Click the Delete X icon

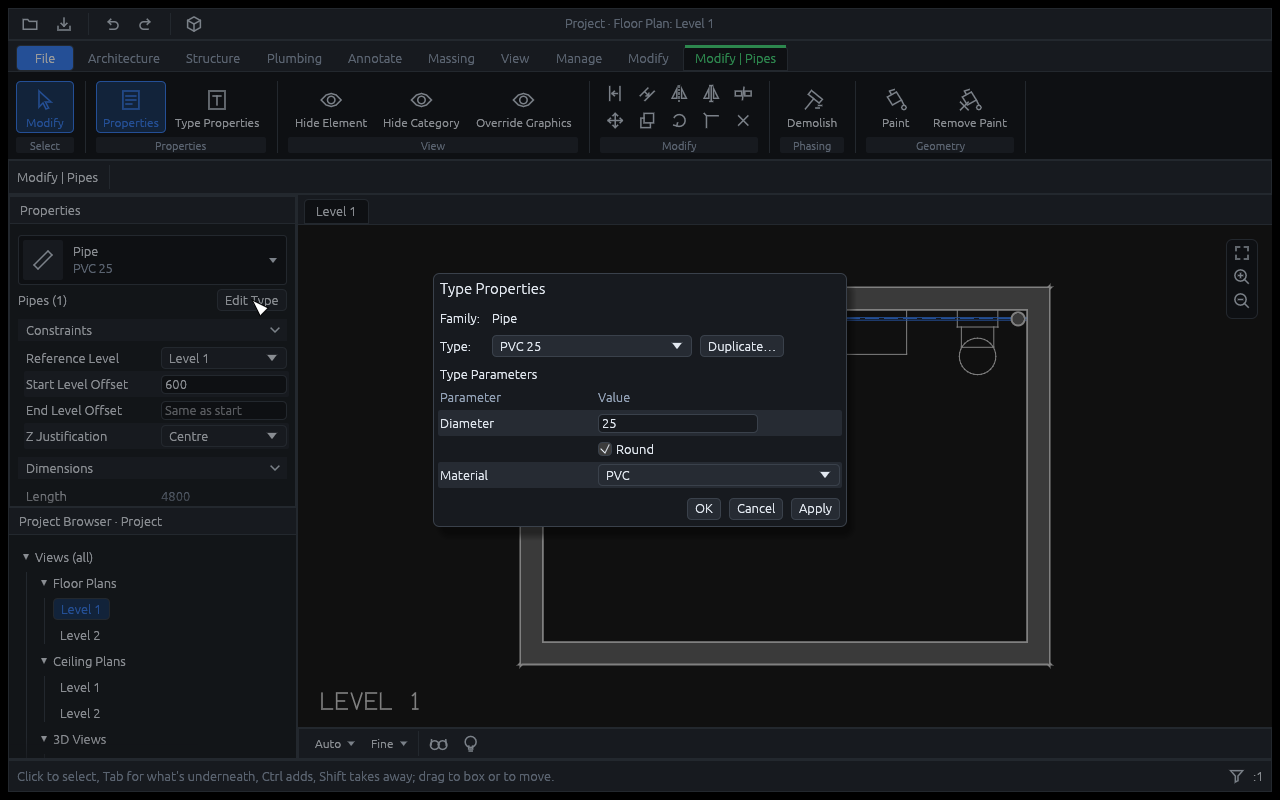743,120
